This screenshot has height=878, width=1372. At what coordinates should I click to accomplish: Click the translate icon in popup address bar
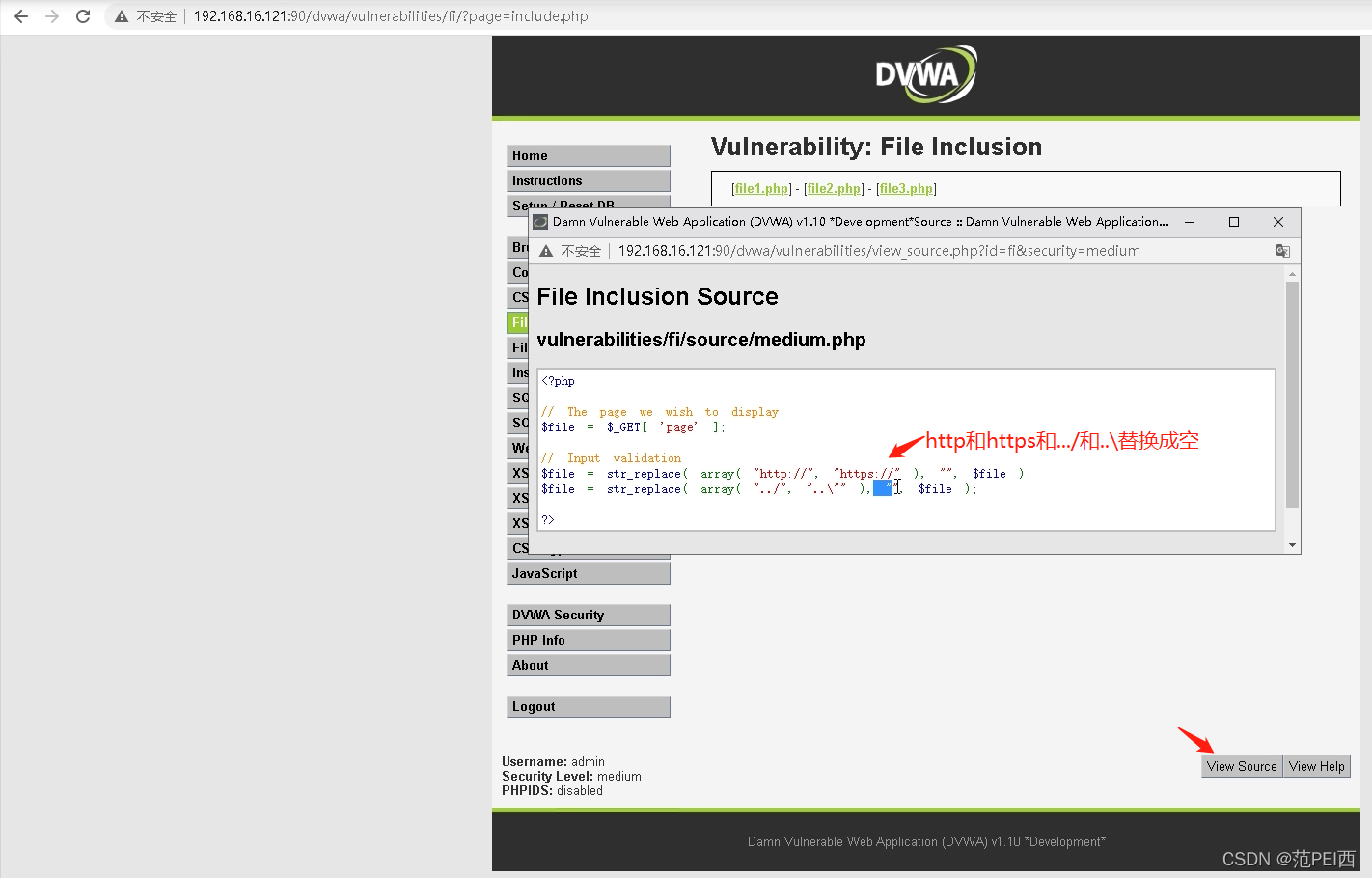click(1282, 251)
